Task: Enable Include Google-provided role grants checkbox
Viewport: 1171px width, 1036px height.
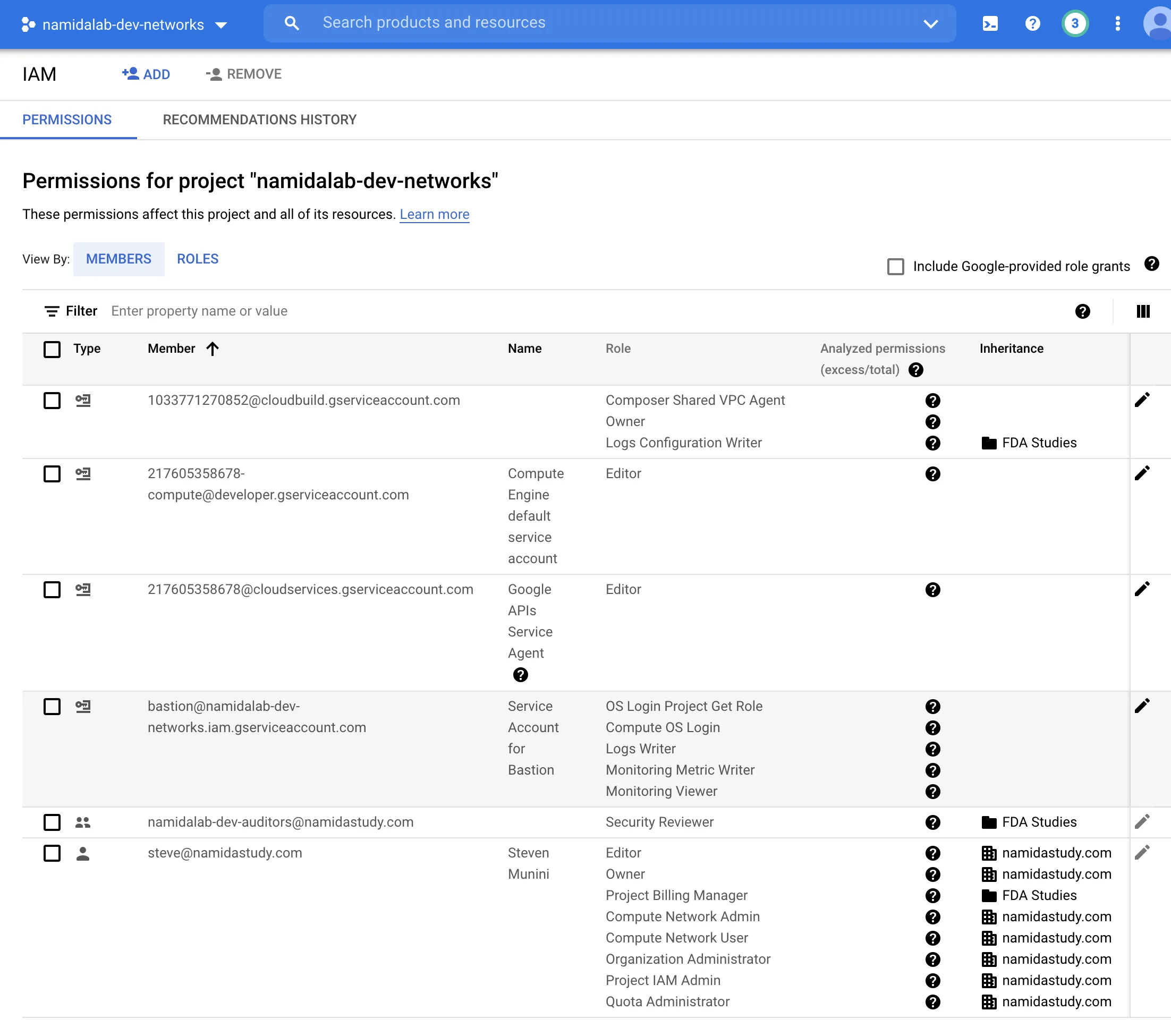Action: pos(895,267)
